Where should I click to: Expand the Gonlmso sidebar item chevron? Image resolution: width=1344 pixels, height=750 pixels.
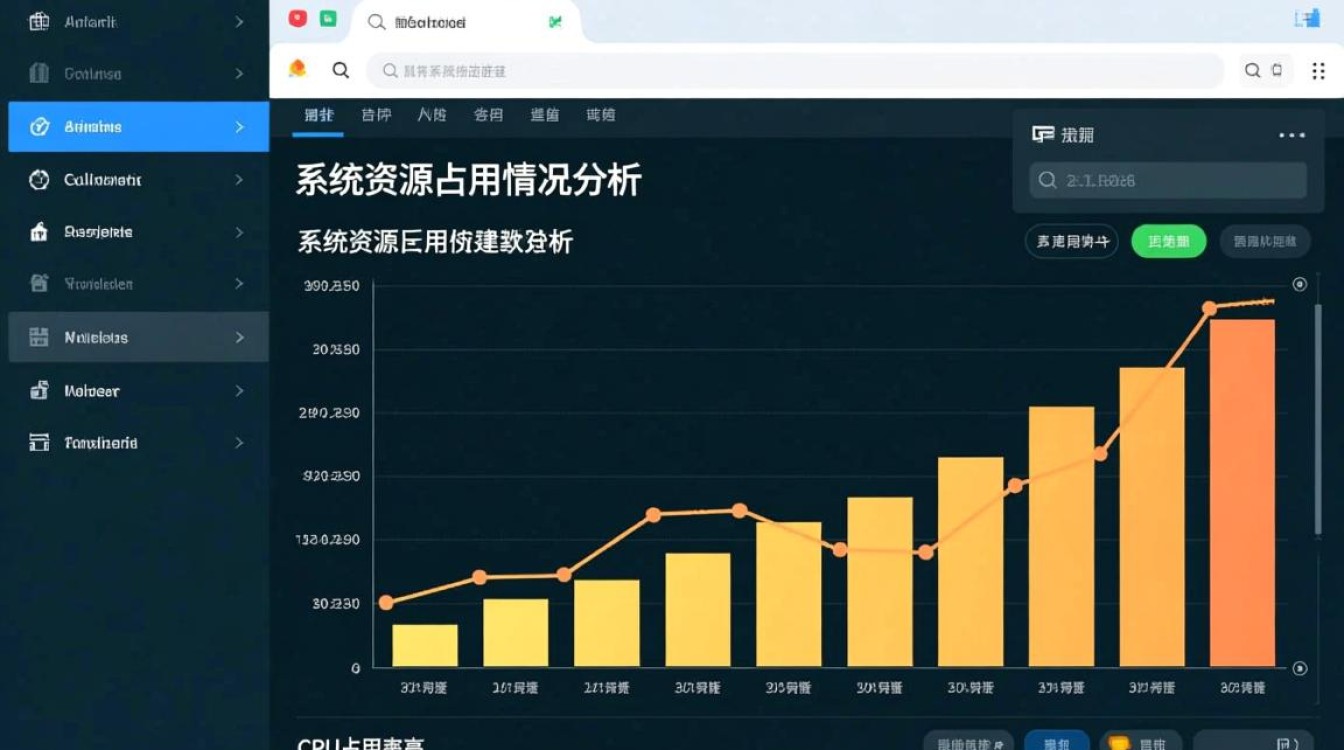pos(239,73)
